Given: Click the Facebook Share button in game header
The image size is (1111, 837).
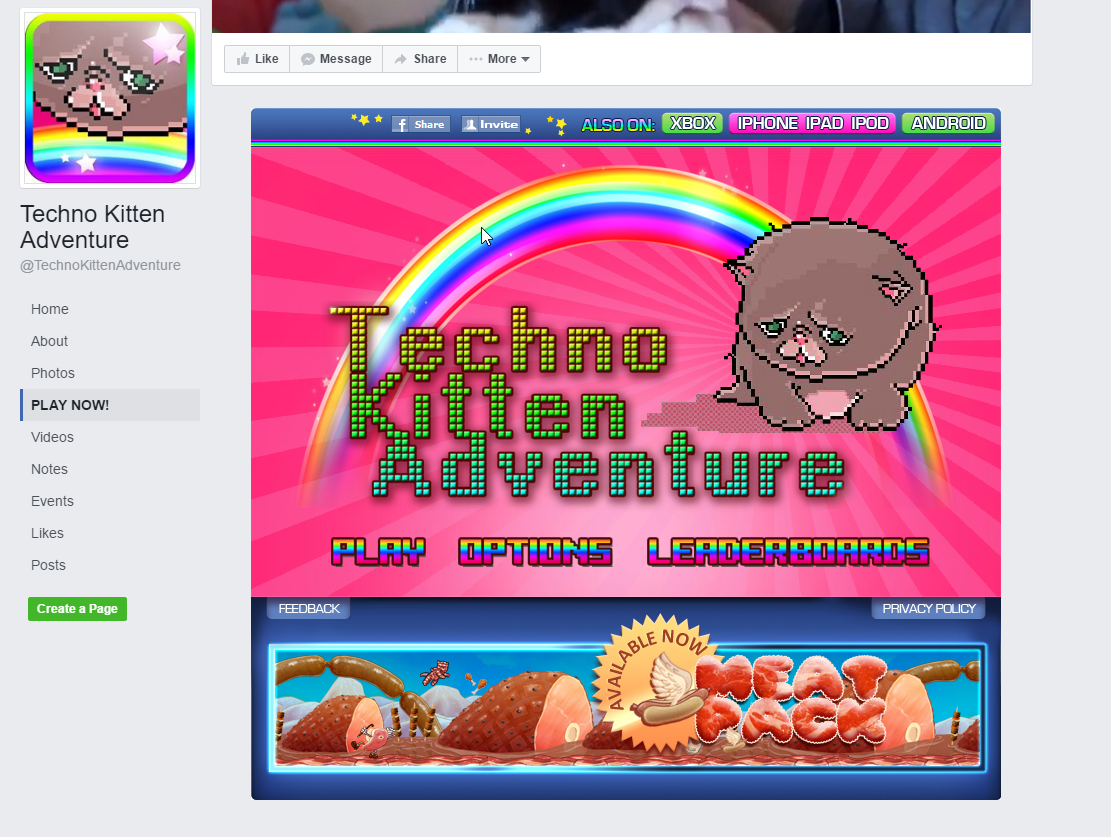Looking at the screenshot, I should click(x=421, y=125).
